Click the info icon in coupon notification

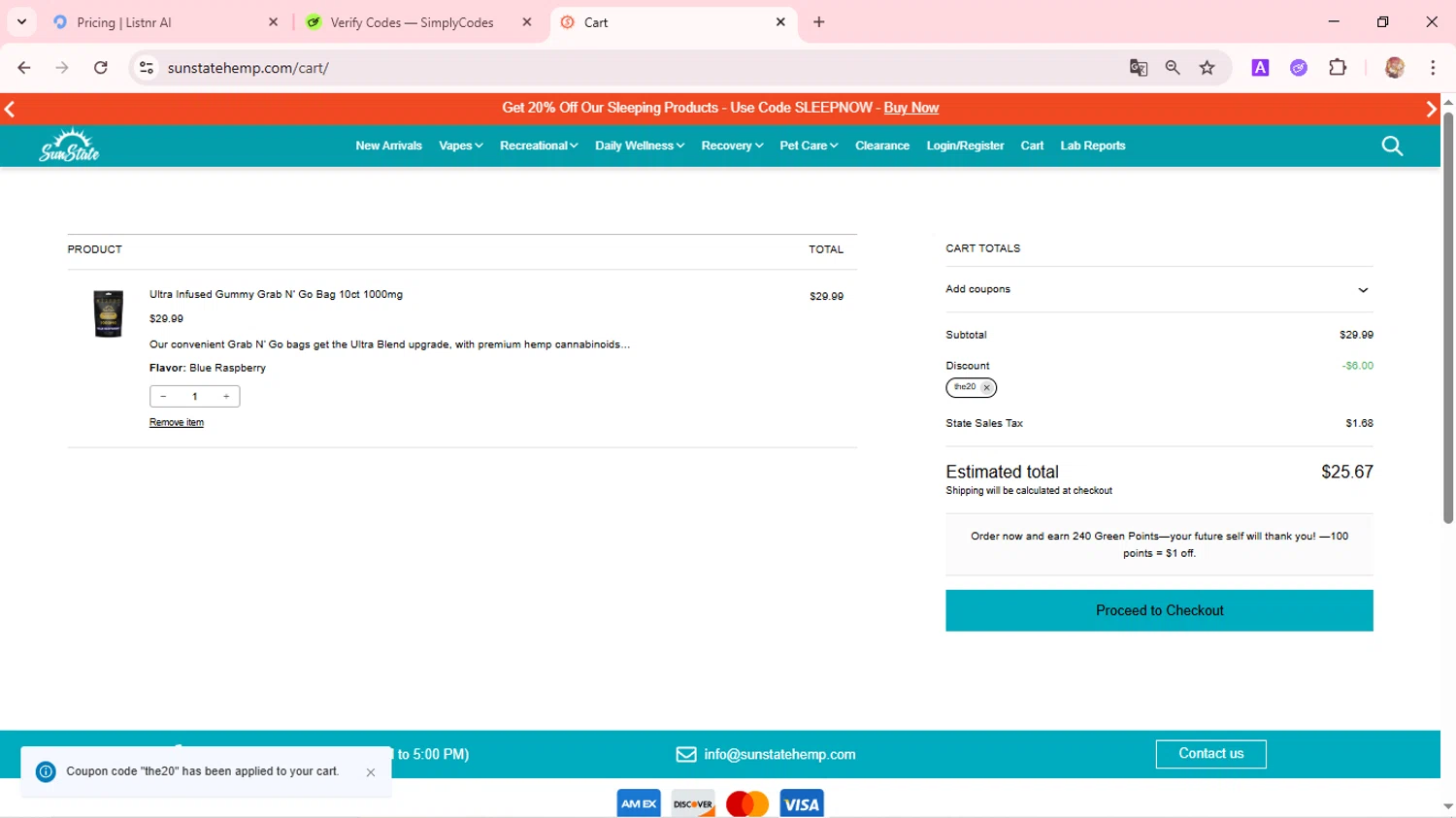(46, 771)
